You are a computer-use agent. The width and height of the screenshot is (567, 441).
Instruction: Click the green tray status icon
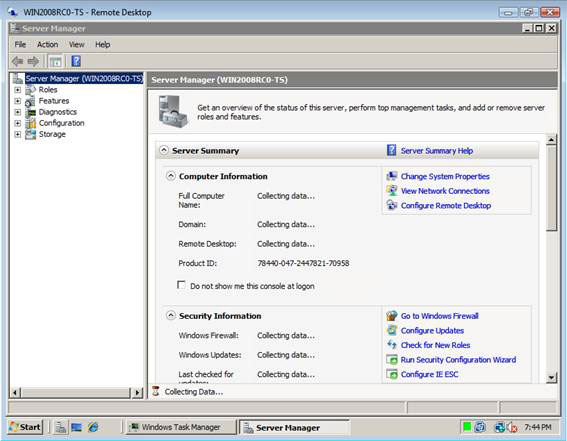[x=467, y=427]
